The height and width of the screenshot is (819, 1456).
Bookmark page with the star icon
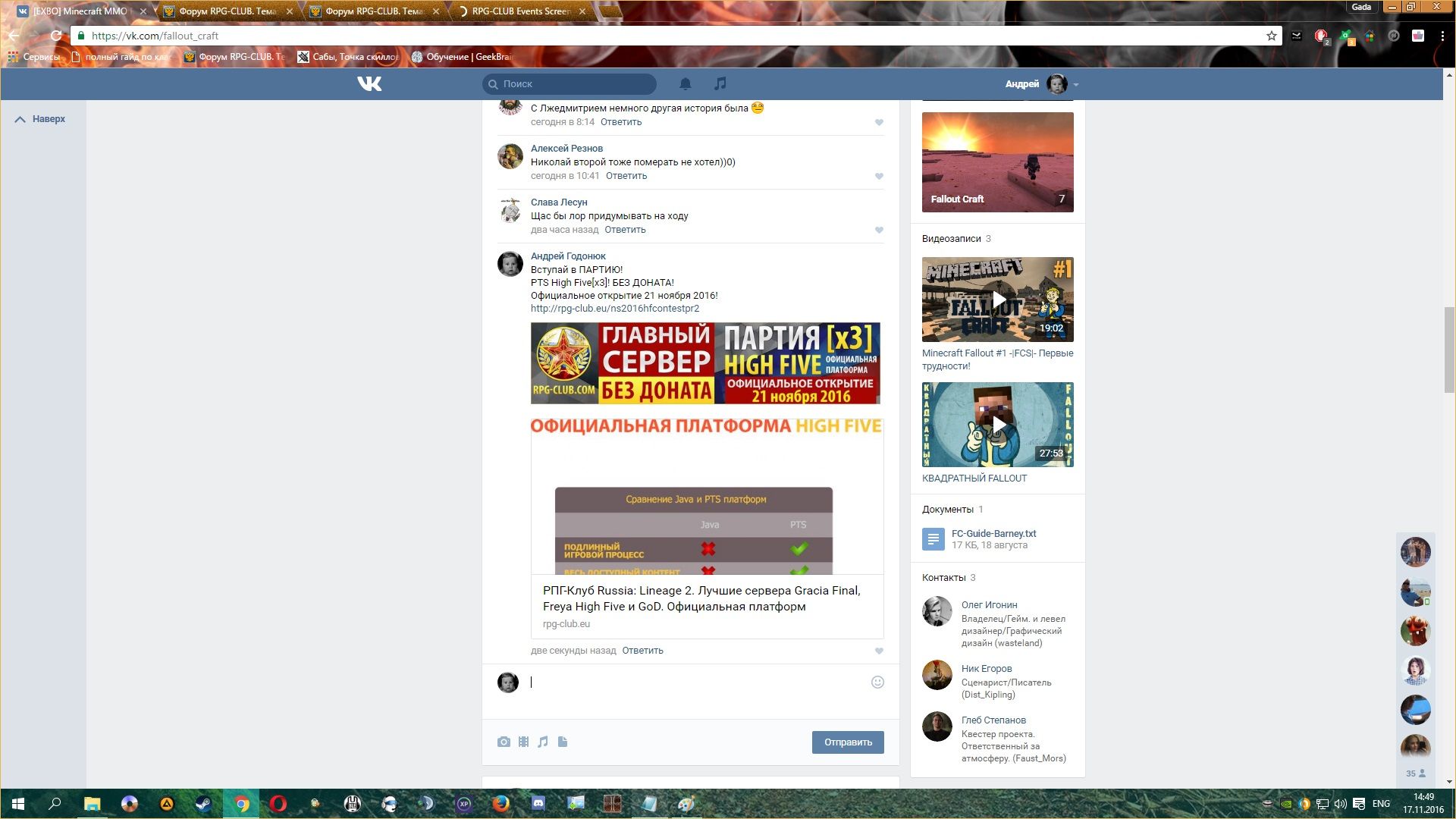pyautogui.click(x=1272, y=36)
